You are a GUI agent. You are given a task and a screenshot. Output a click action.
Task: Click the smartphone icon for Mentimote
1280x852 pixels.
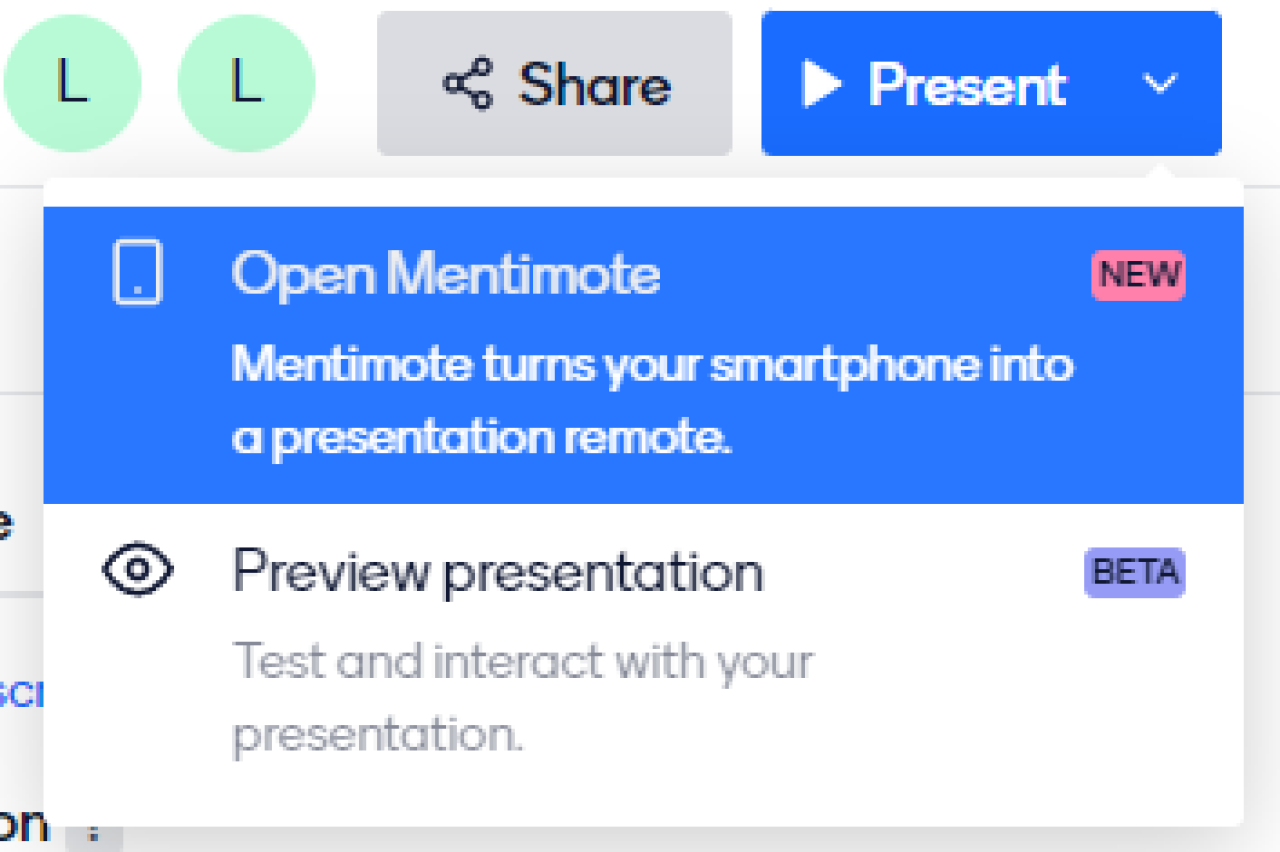pyautogui.click(x=137, y=272)
